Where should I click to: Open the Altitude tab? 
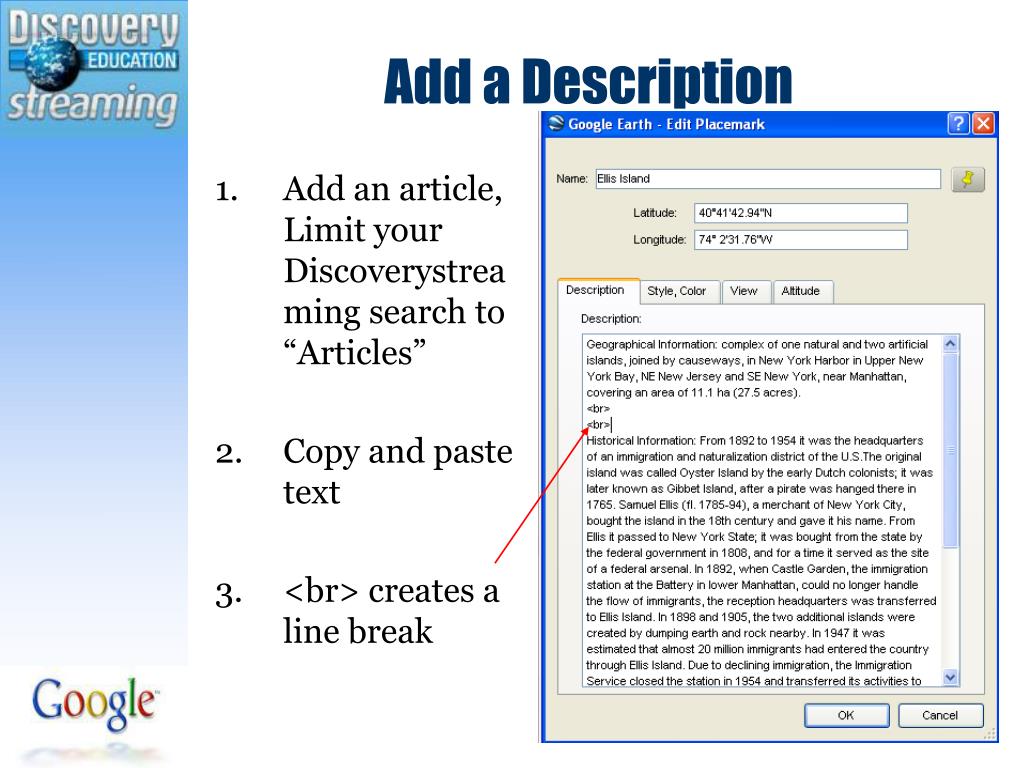pos(801,291)
